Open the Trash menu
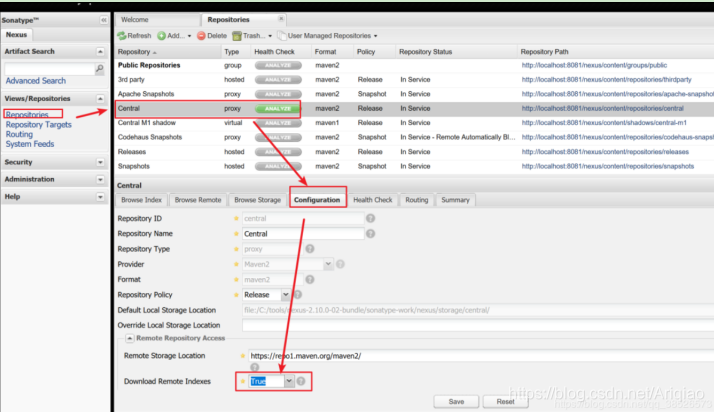The width and height of the screenshot is (714, 412). click(x=252, y=36)
